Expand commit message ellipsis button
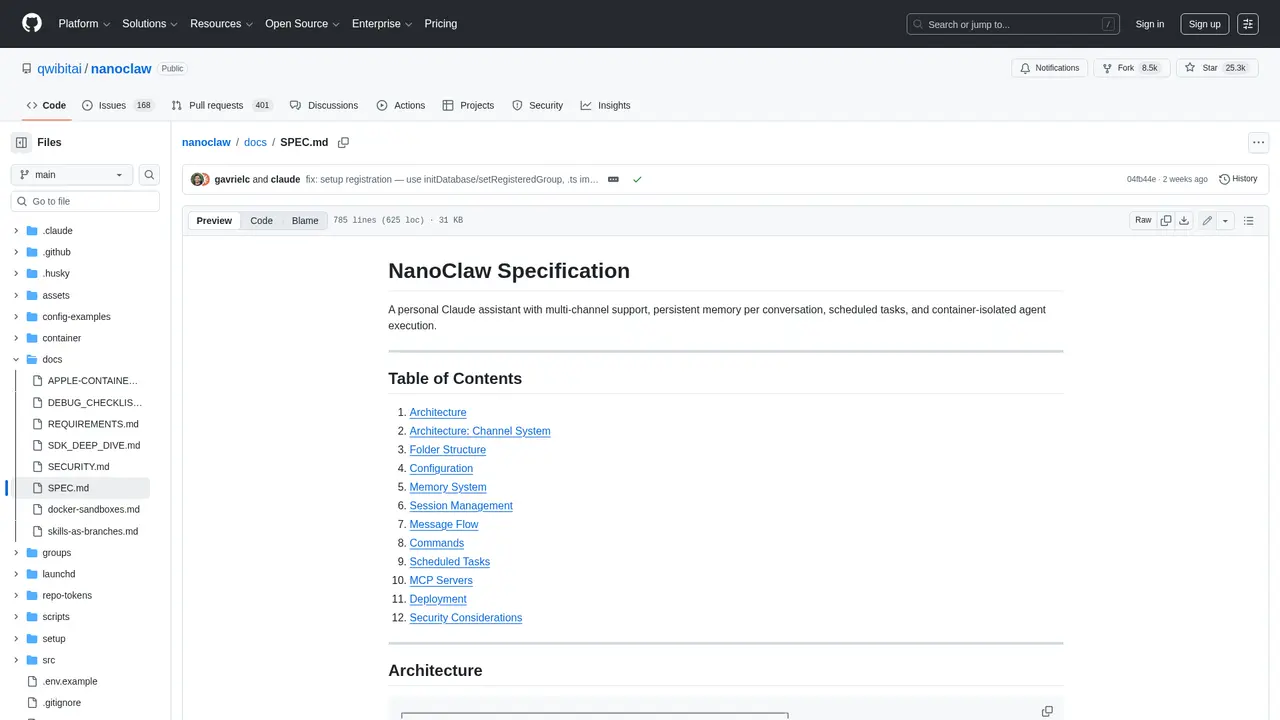1280x720 pixels. point(613,180)
